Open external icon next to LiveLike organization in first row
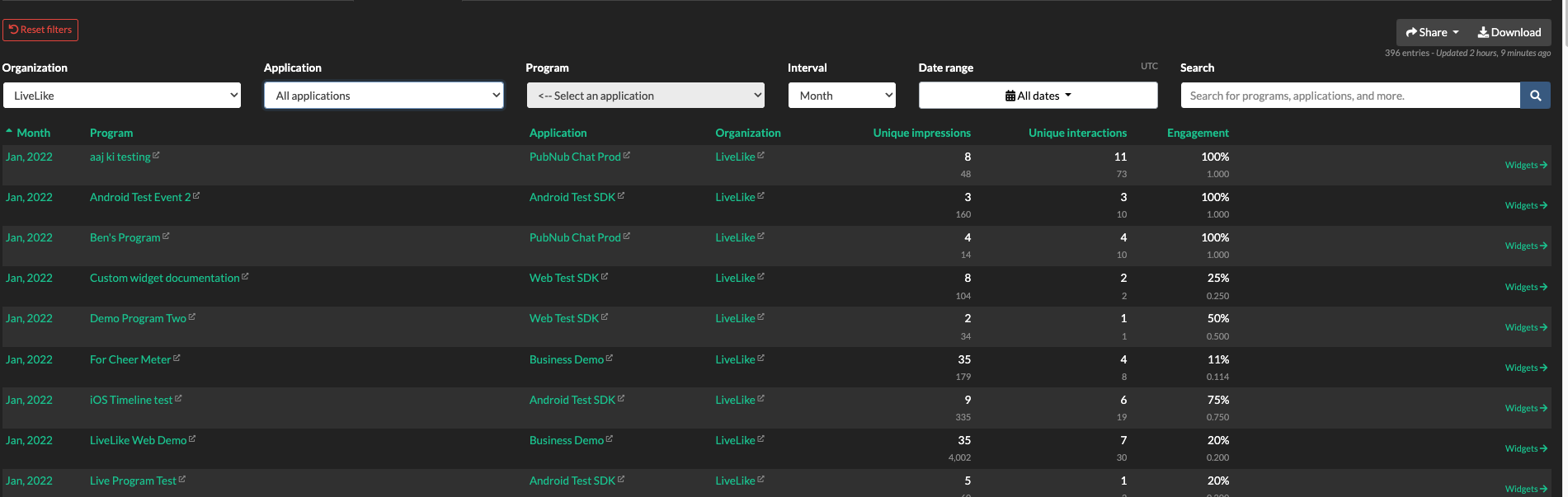This screenshot has width=1568, height=497. pos(760,155)
